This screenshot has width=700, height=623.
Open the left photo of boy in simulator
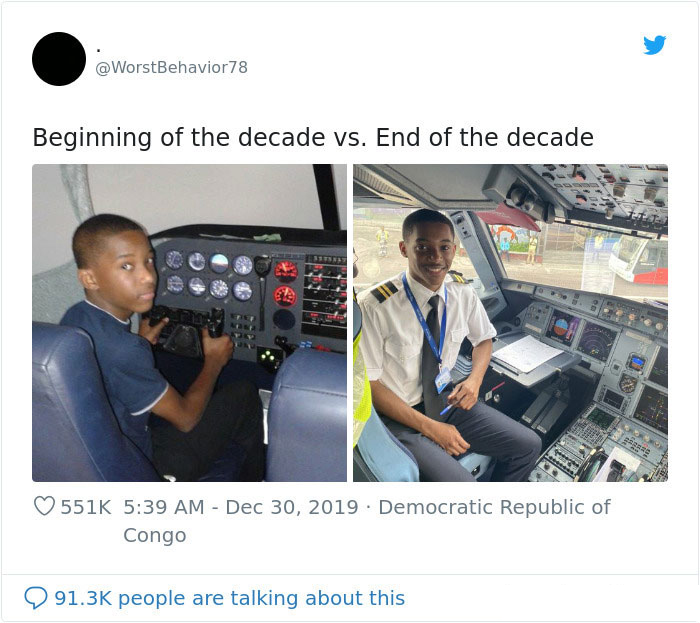[189, 323]
